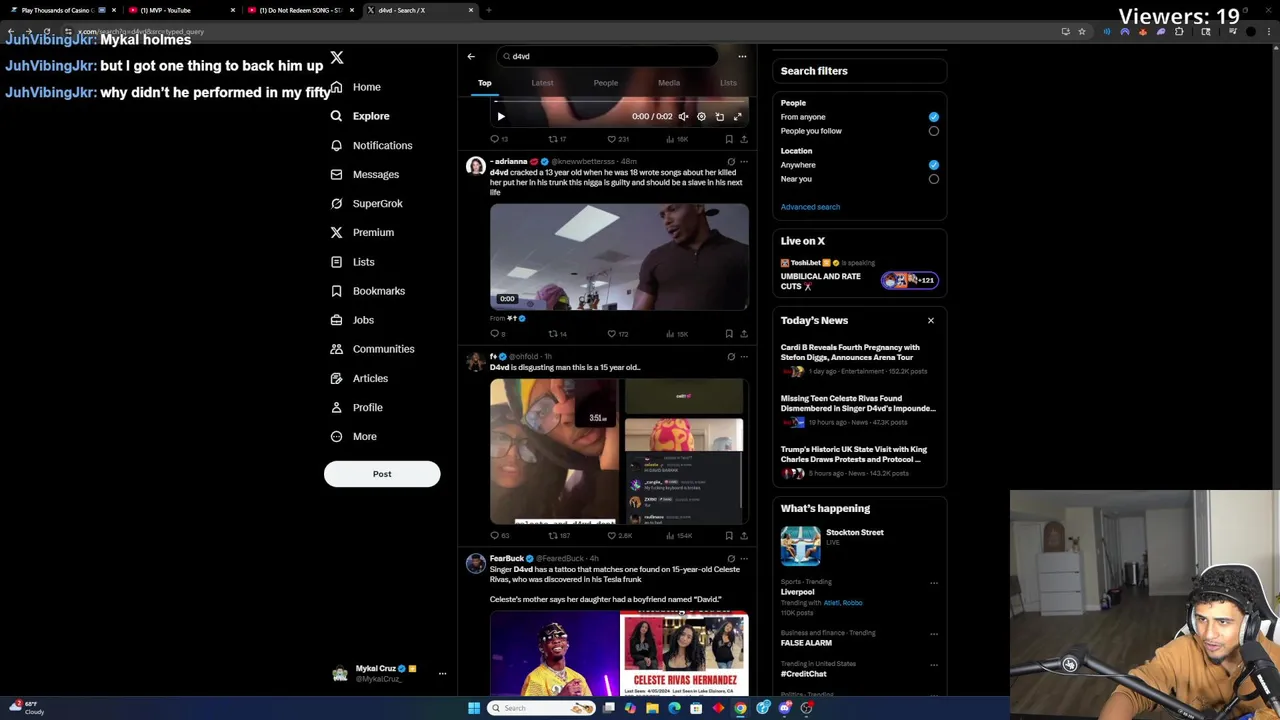This screenshot has height=720, width=1280.
Task: Open adrianna's video thumbnail
Action: 619,257
